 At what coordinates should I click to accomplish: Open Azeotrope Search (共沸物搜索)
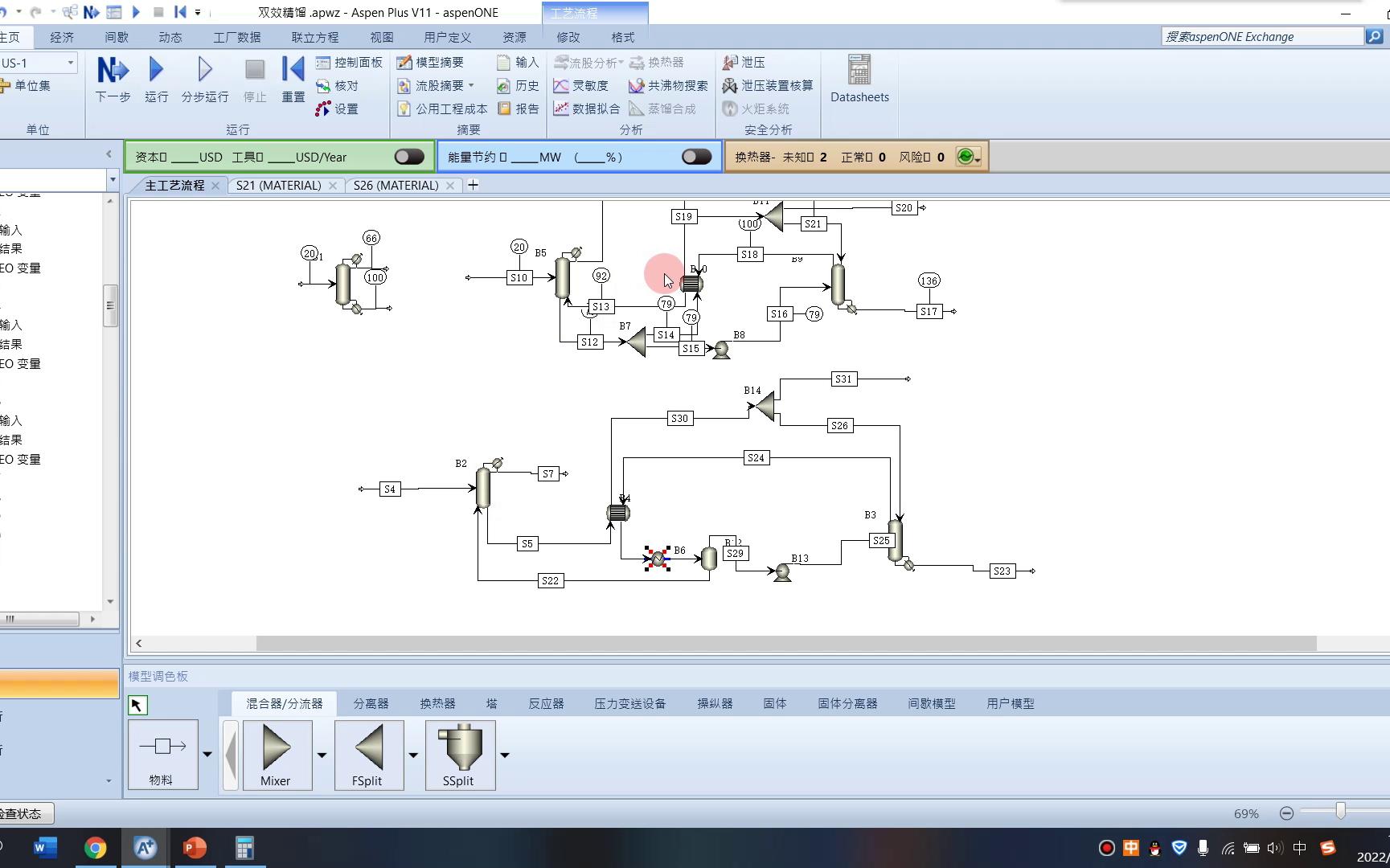pos(668,85)
